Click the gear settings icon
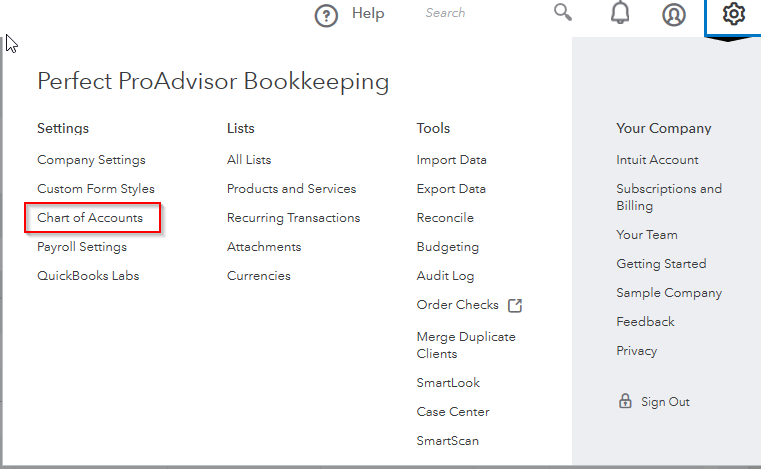Screen dimensions: 761x469 tap(733, 14)
